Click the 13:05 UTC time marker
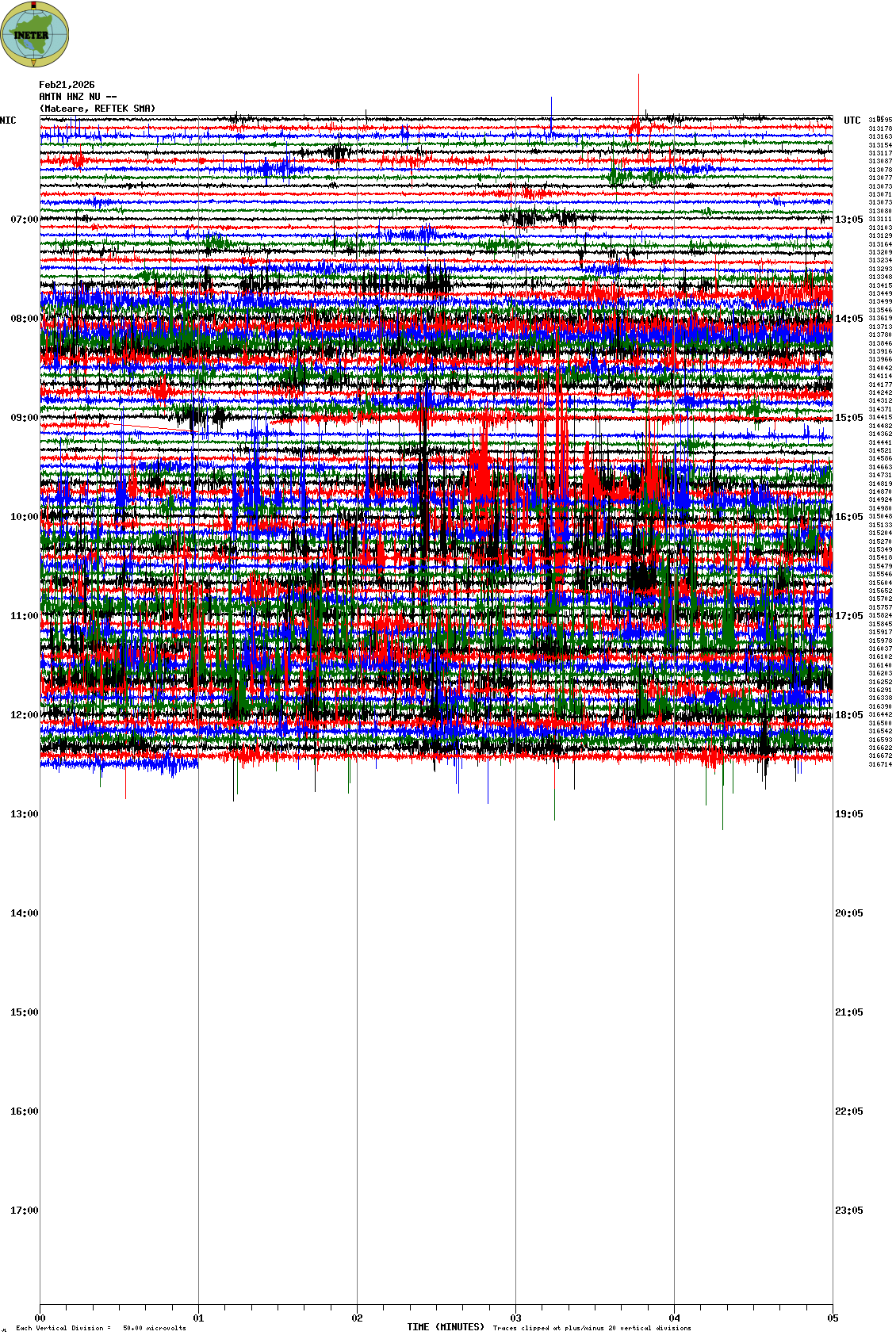The image size is (896, 1339). tap(848, 220)
